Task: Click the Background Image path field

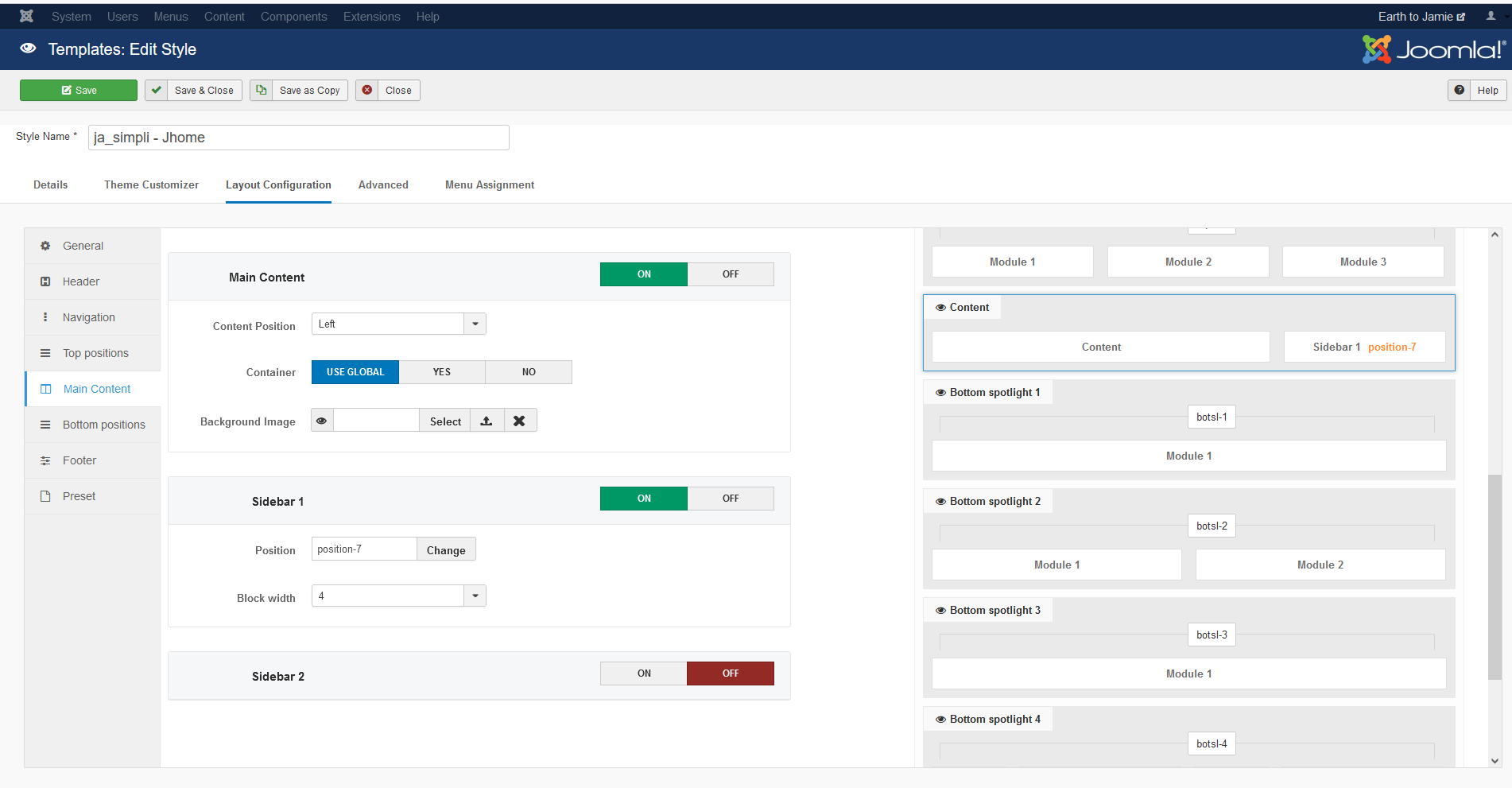Action: point(376,421)
